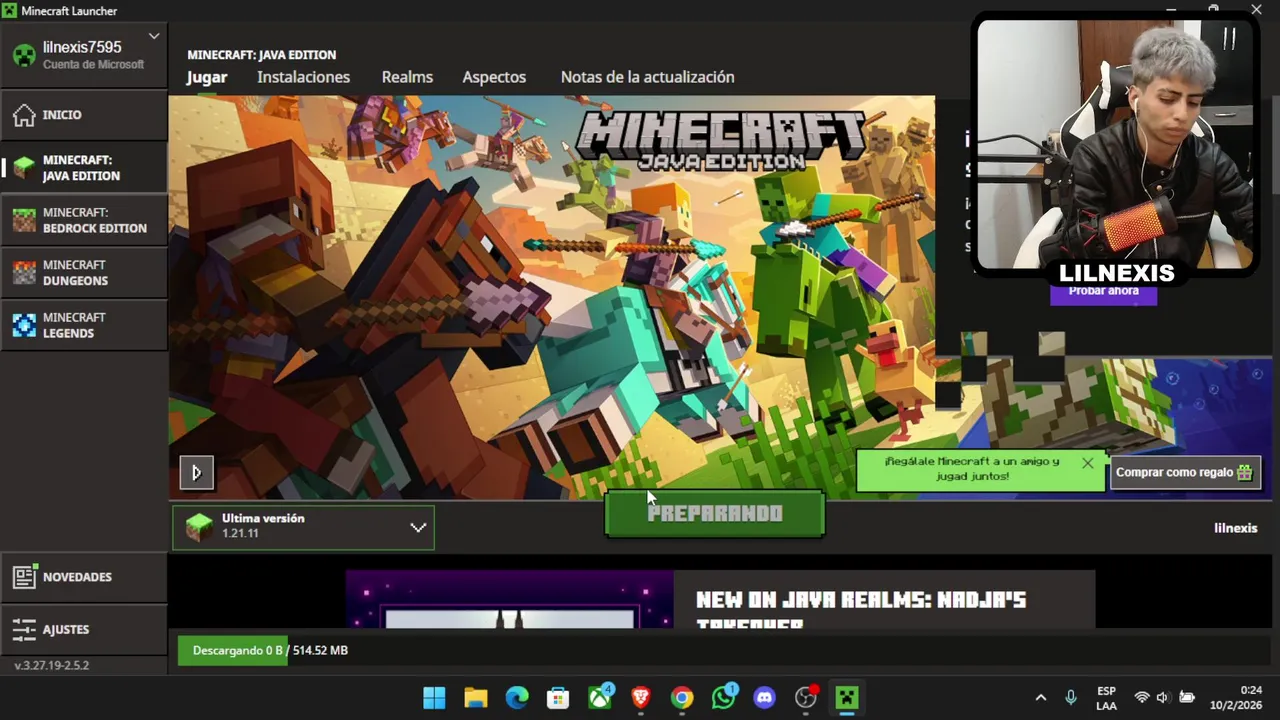1280x720 pixels.
Task: Open volume control tray icon
Action: [1162, 698]
